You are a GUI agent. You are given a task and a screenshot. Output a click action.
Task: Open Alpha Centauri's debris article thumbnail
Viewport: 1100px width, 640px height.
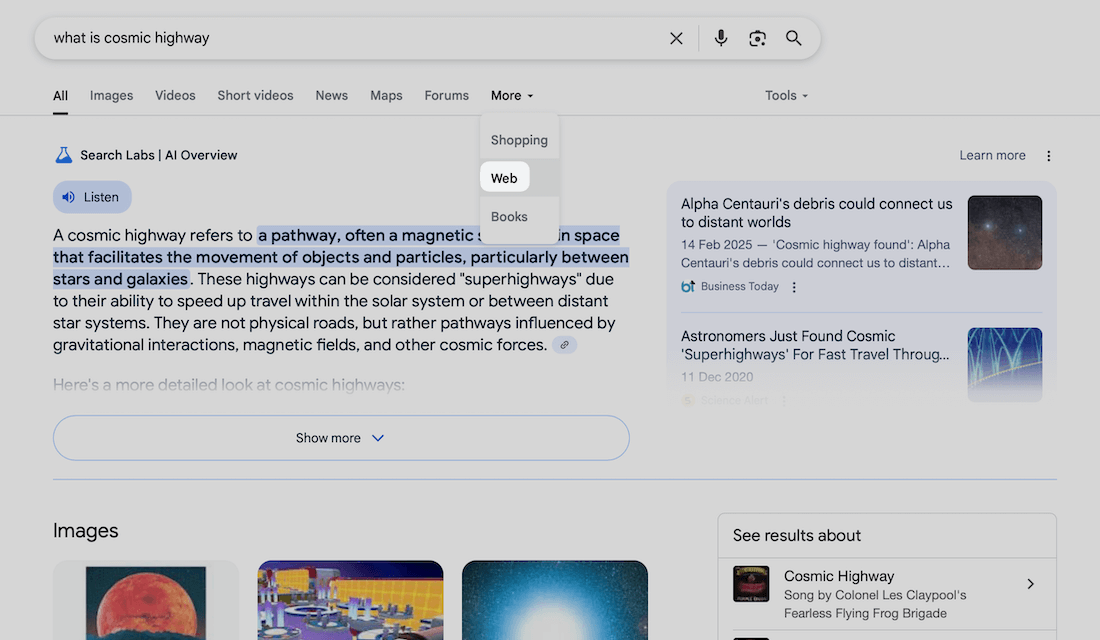click(1004, 233)
